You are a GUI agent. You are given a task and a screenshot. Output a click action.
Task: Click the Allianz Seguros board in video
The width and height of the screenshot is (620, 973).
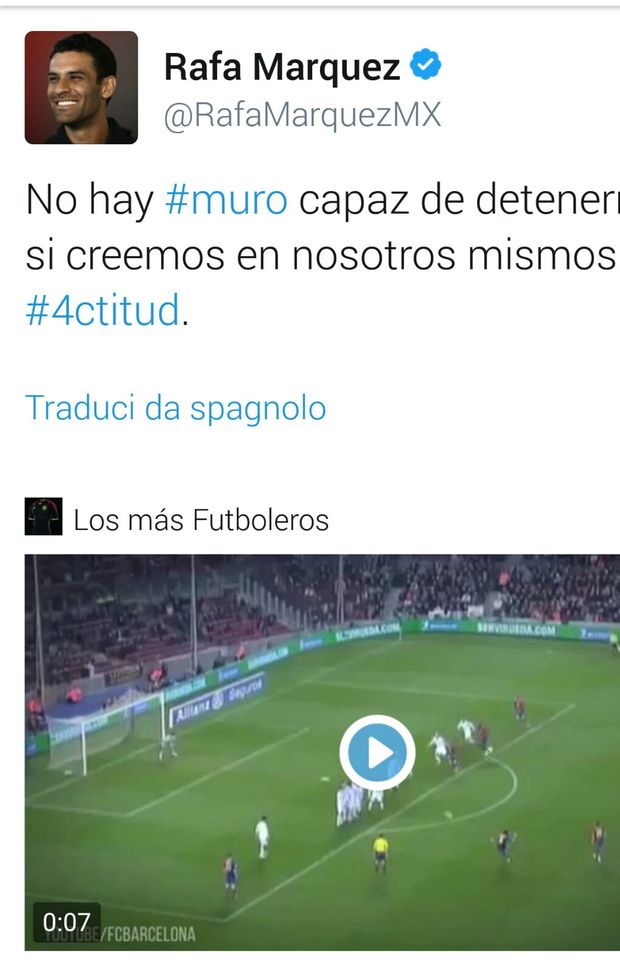[x=218, y=700]
